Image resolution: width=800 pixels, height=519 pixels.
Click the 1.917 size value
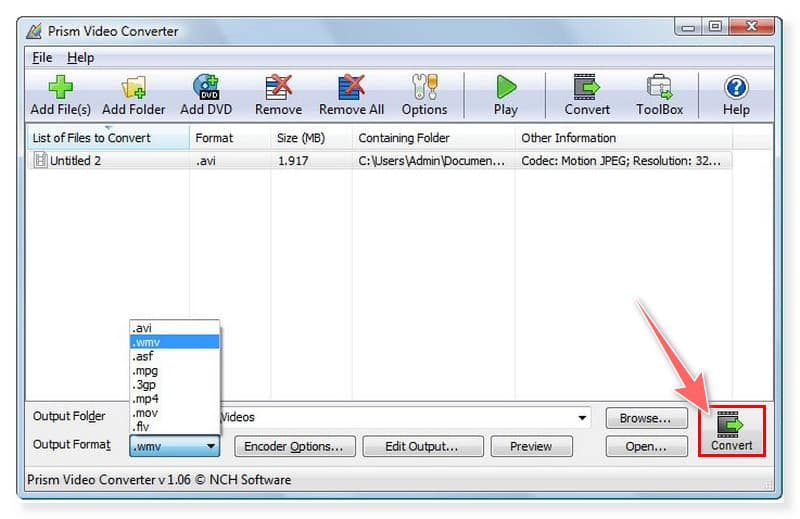tap(293, 161)
